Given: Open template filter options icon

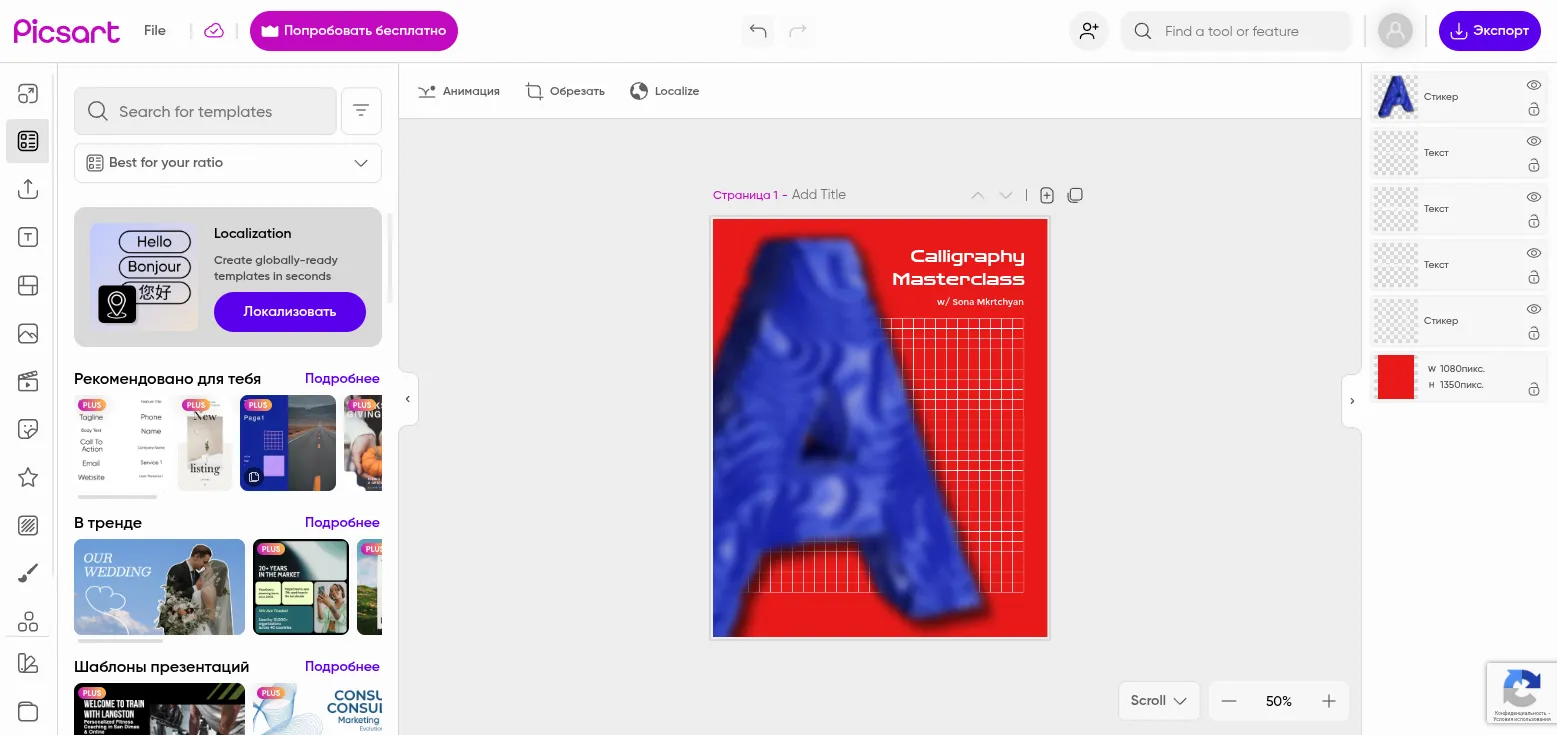Looking at the screenshot, I should point(361,111).
